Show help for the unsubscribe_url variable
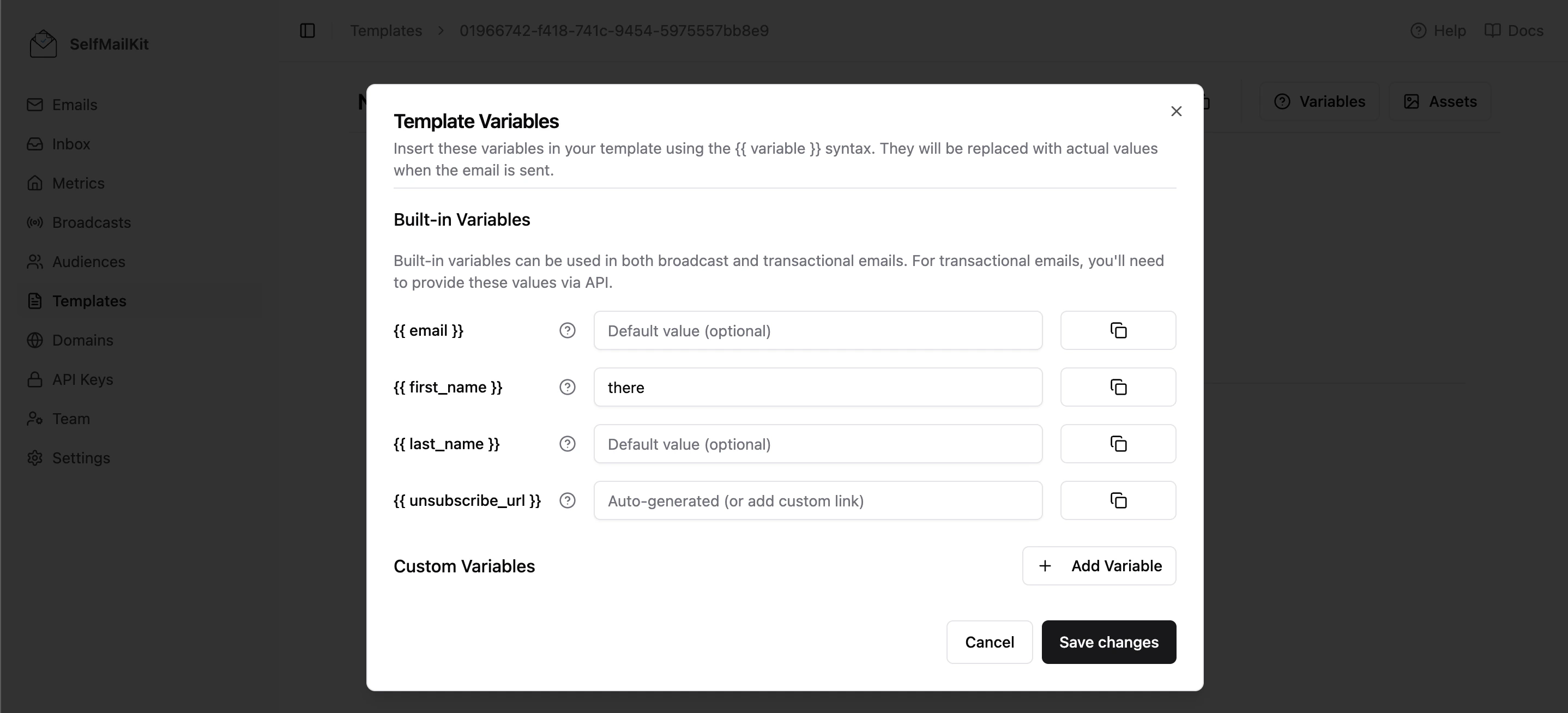Screen dimensions: 1568x713 point(568,500)
